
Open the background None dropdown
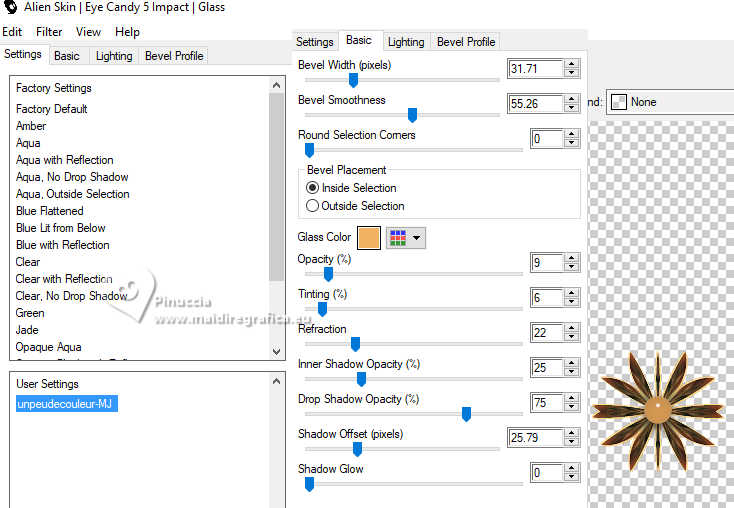click(x=671, y=102)
